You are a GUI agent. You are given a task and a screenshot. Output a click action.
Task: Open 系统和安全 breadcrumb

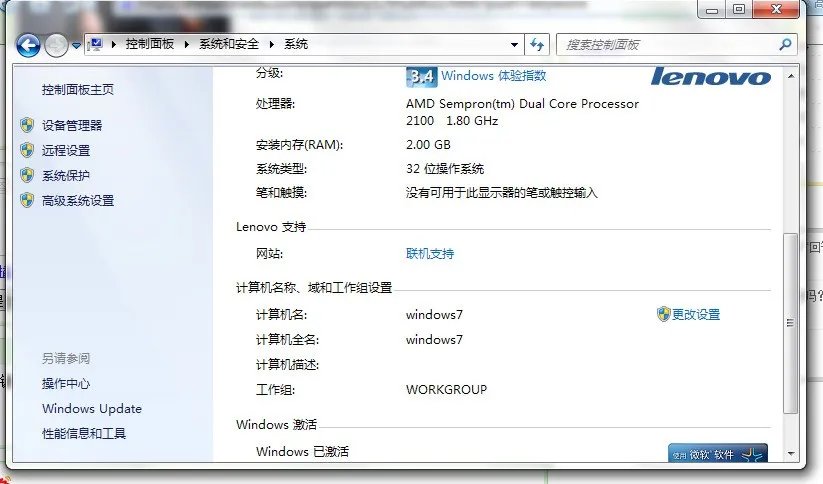229,44
